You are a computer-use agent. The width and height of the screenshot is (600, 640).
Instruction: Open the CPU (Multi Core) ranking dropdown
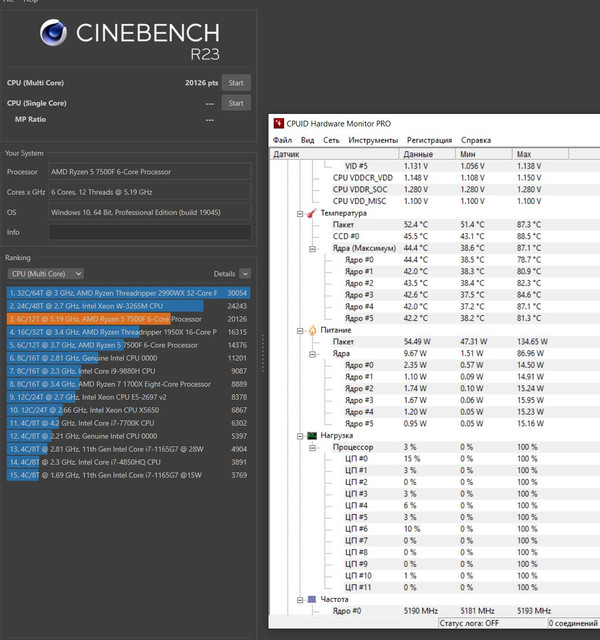pos(45,273)
